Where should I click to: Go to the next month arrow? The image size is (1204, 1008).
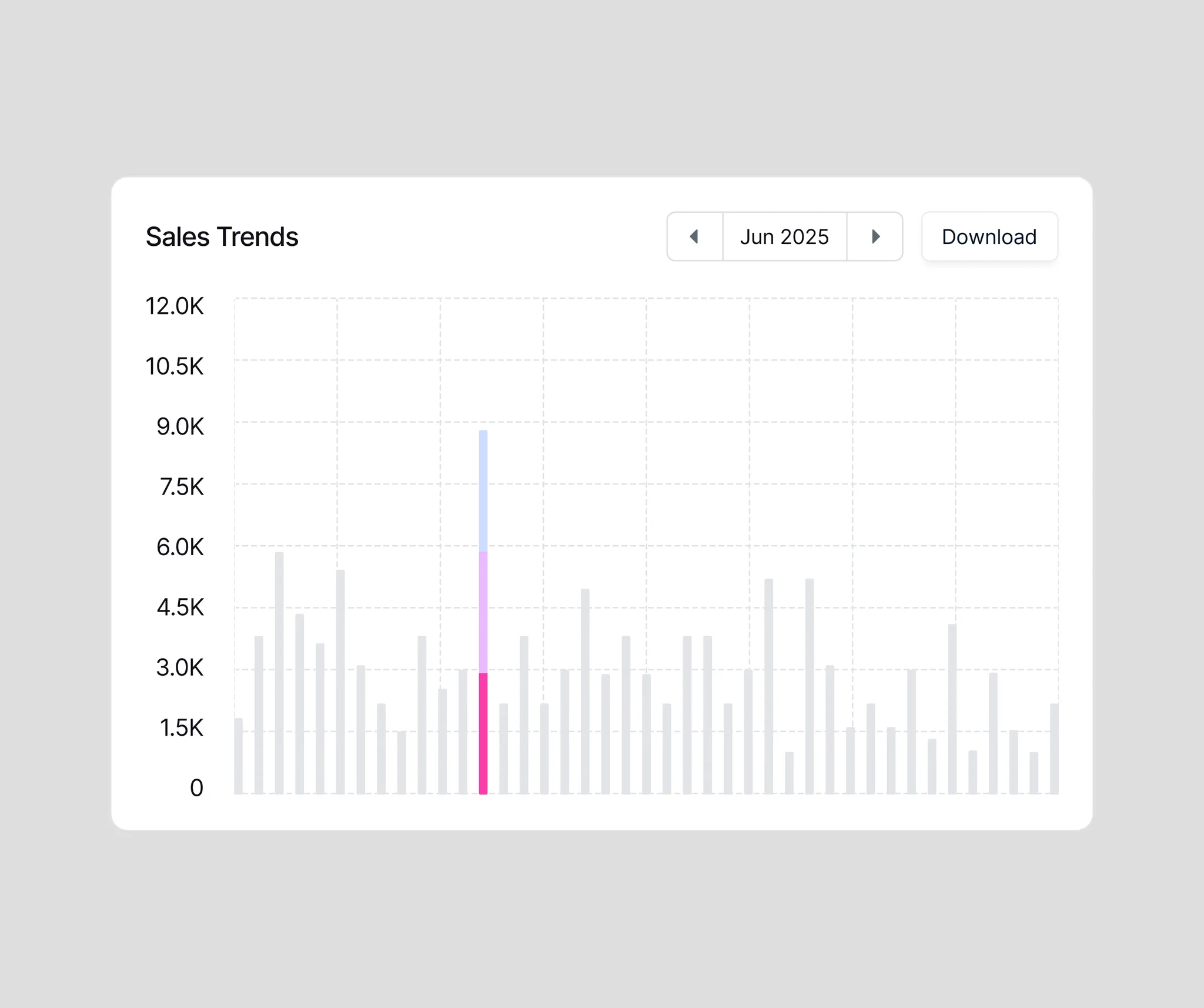875,236
